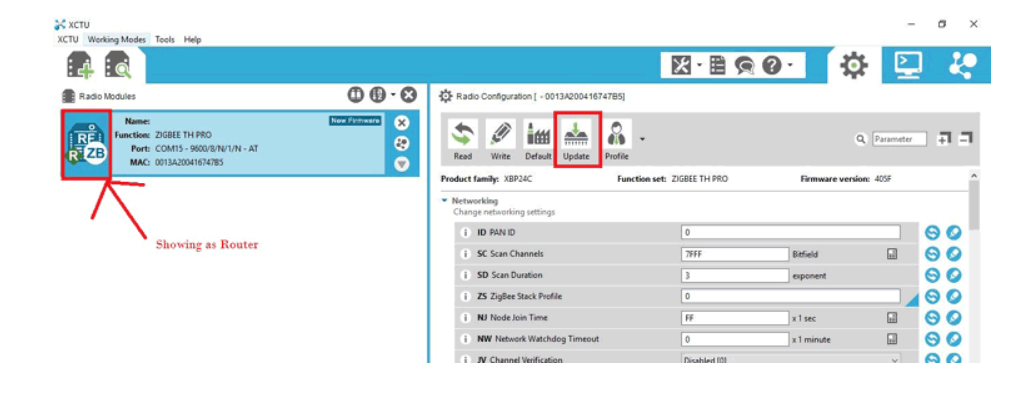Open calculator for Node Join Time
The width and height of the screenshot is (1013, 395).
pyautogui.click(x=892, y=318)
